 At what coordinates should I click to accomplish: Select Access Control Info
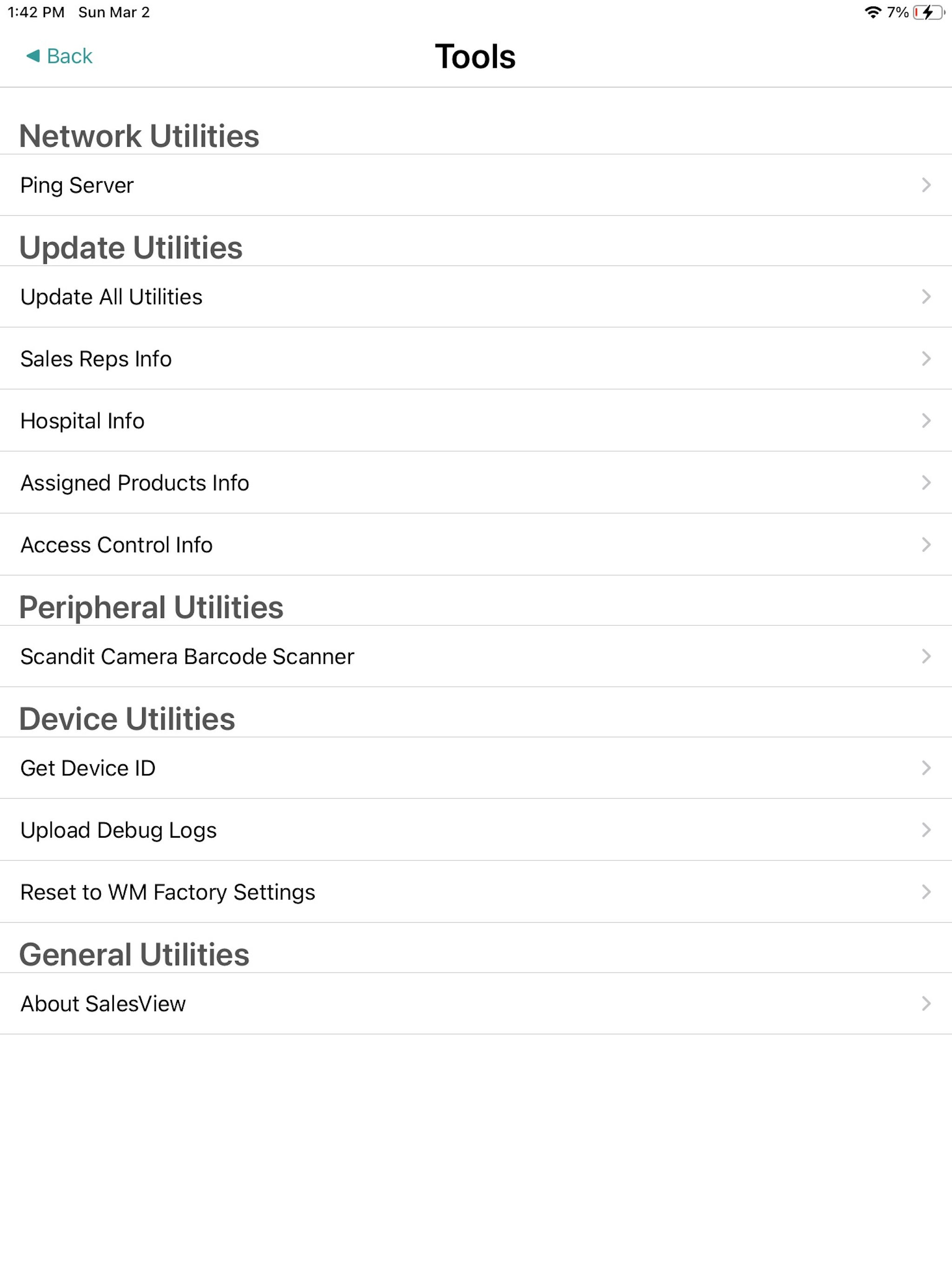pos(476,545)
